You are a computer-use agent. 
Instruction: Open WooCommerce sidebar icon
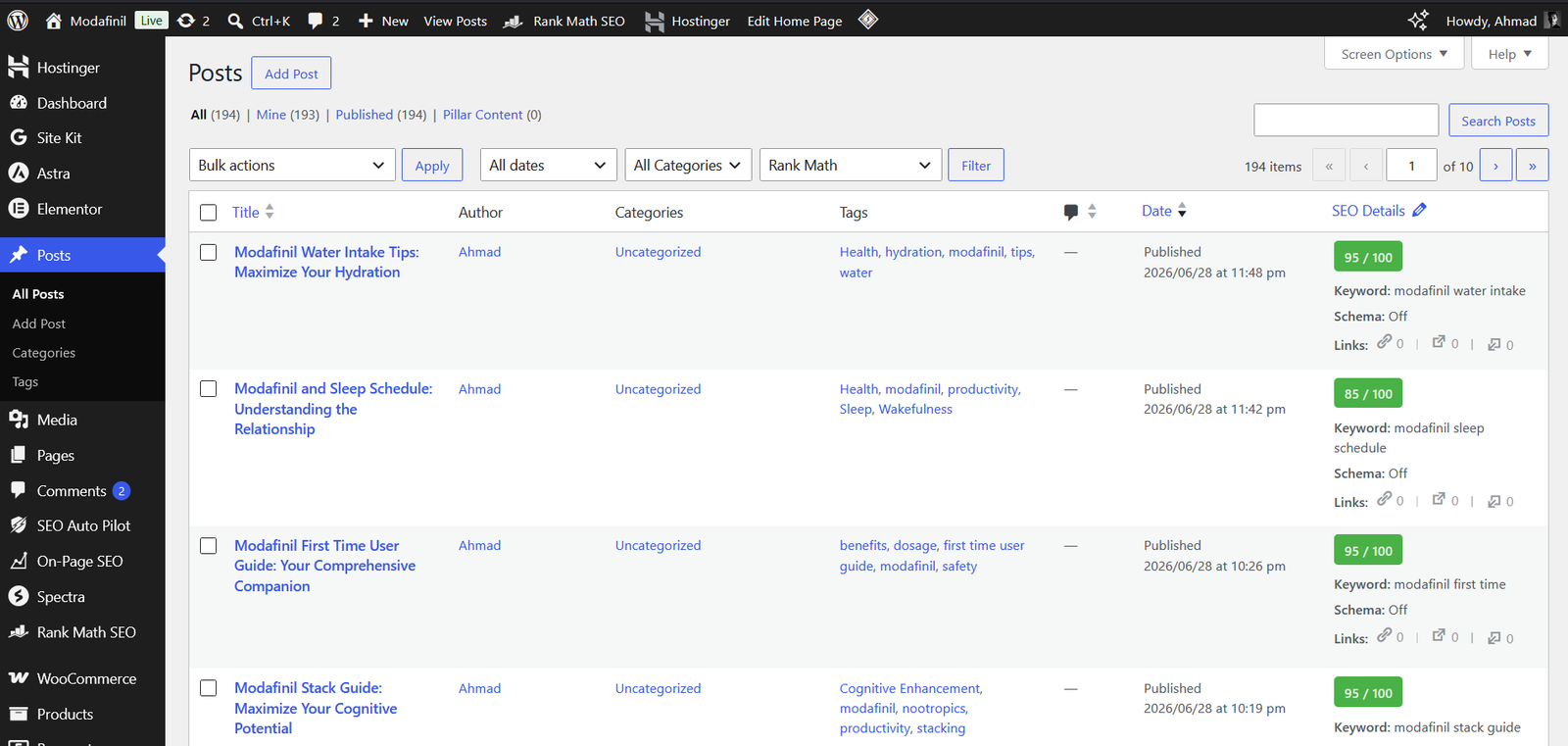click(18, 678)
